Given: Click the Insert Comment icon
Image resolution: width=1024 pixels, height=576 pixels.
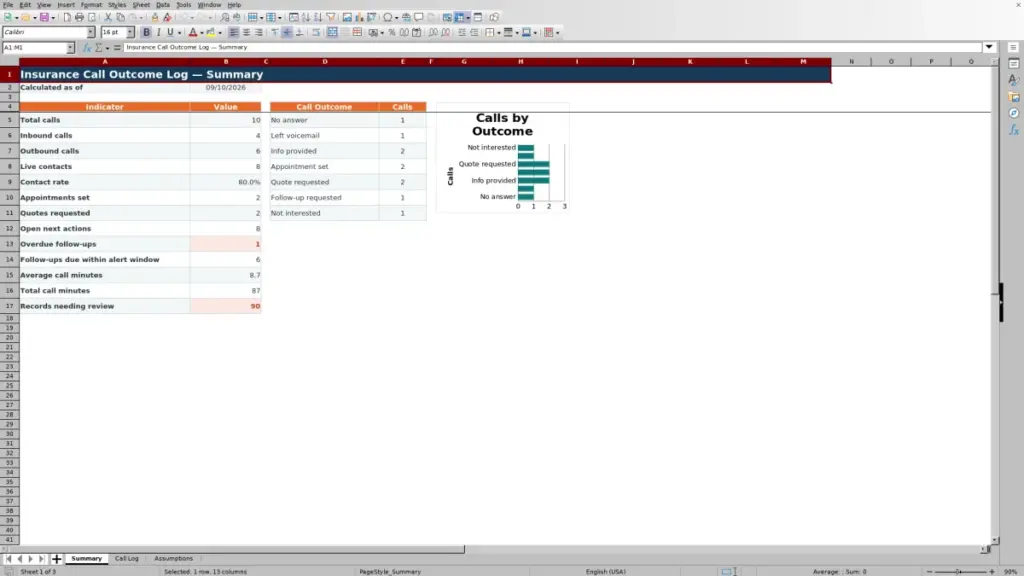Looking at the screenshot, I should 419,18.
